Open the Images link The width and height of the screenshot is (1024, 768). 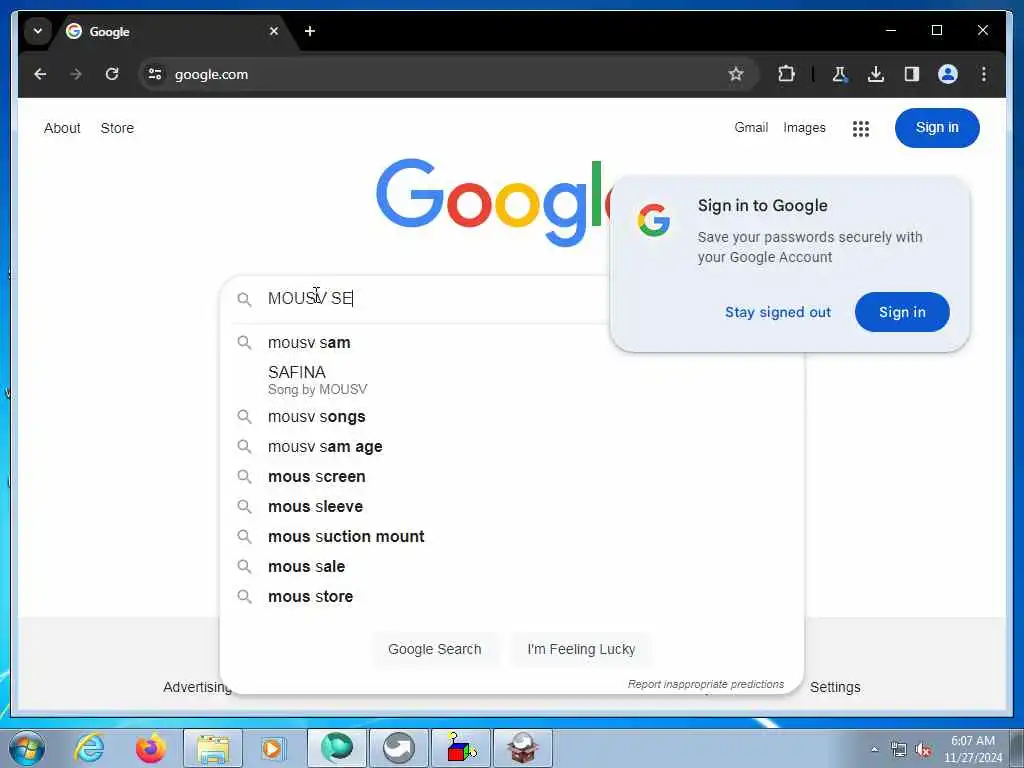[x=805, y=127]
